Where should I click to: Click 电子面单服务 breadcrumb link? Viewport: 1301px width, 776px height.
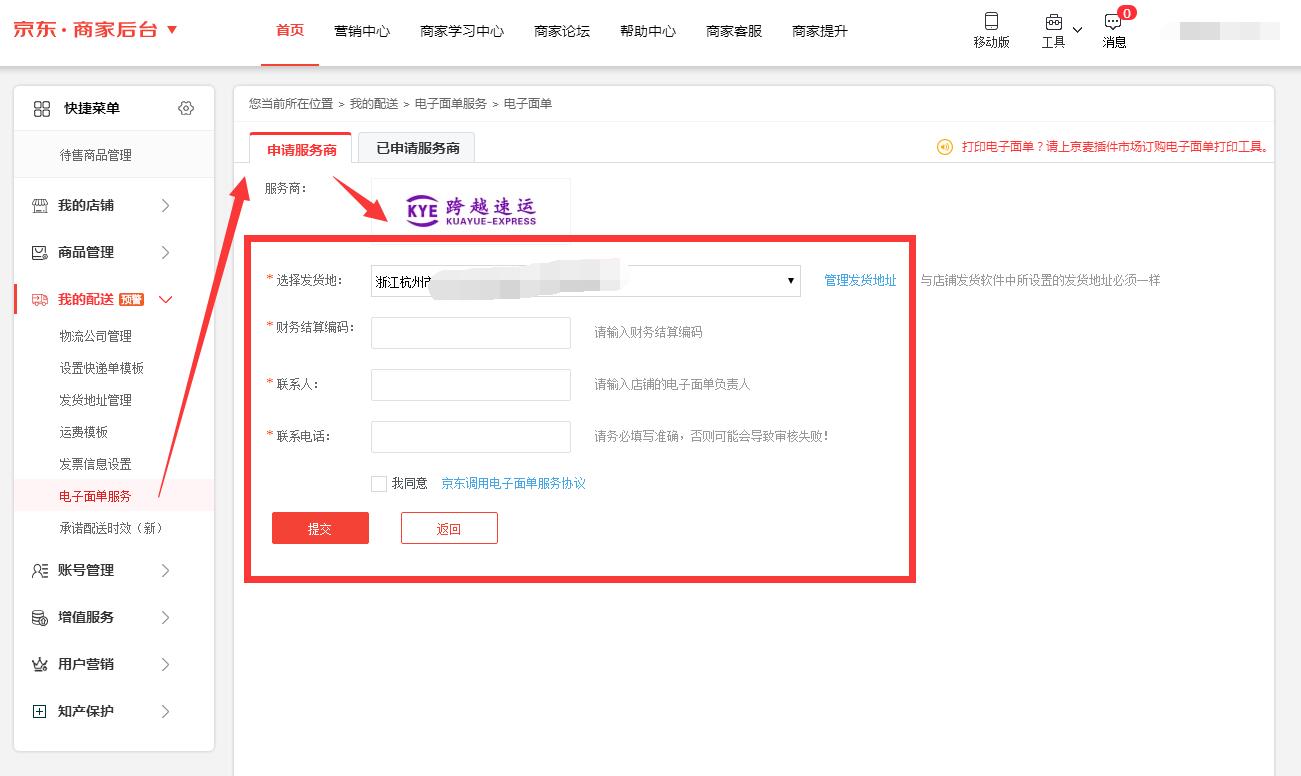[x=451, y=104]
